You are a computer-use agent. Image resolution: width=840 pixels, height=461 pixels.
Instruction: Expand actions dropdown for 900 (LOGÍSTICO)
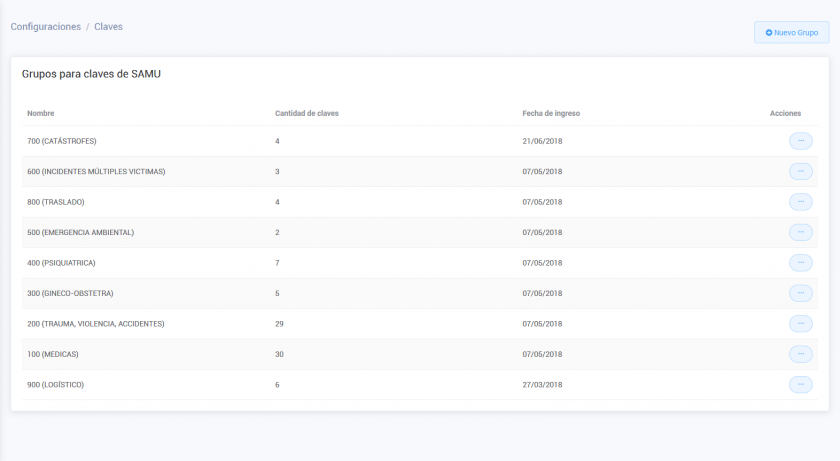coord(800,385)
